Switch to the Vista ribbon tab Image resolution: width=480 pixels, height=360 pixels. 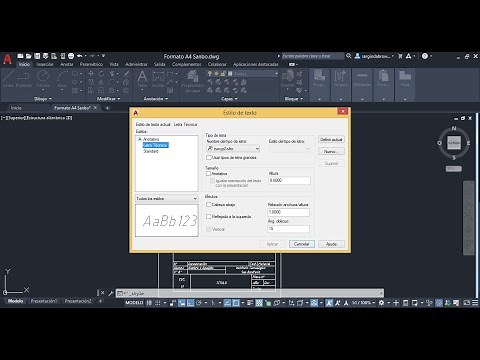[114, 64]
